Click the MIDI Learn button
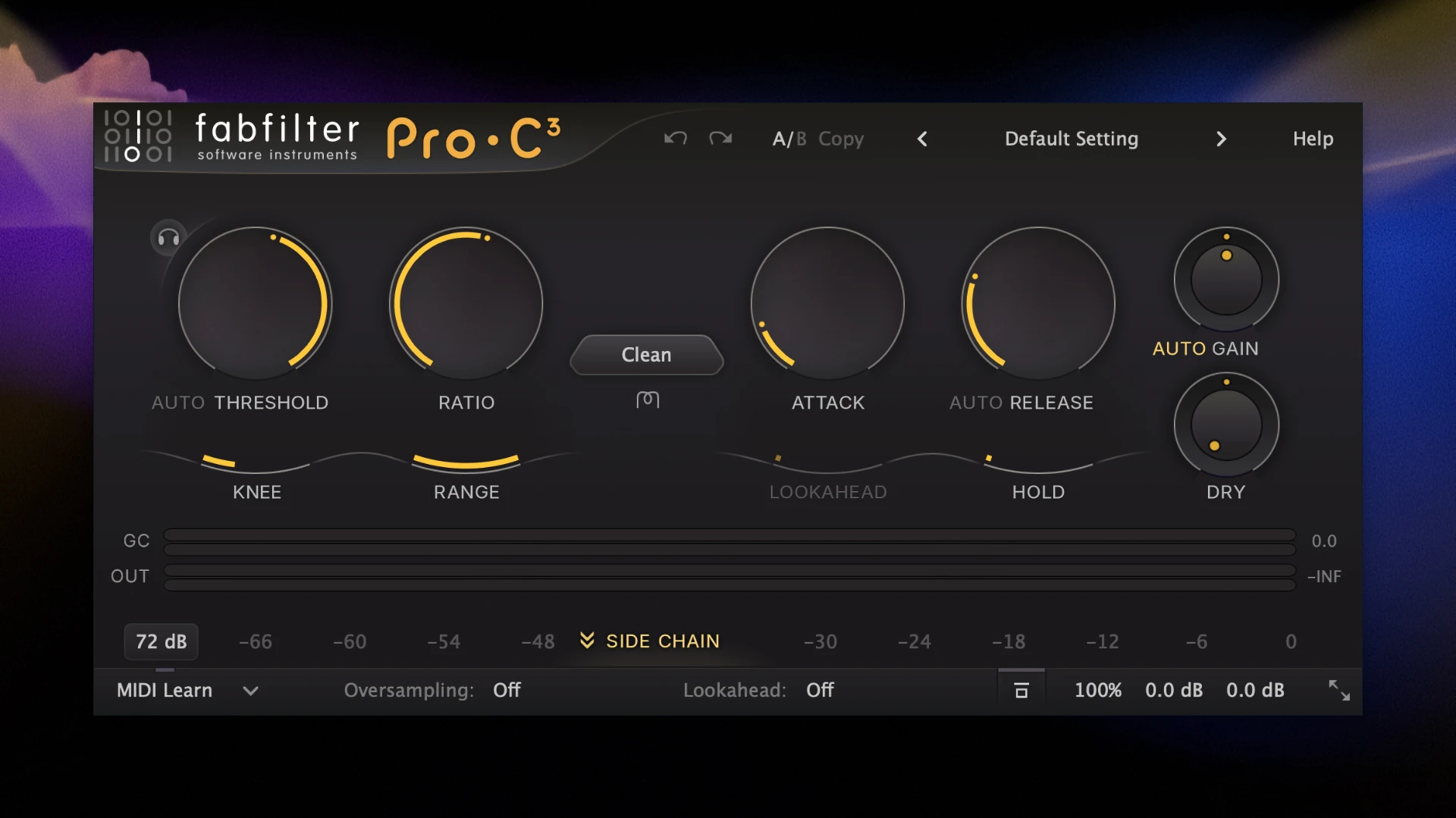Image resolution: width=1456 pixels, height=818 pixels. 165,690
